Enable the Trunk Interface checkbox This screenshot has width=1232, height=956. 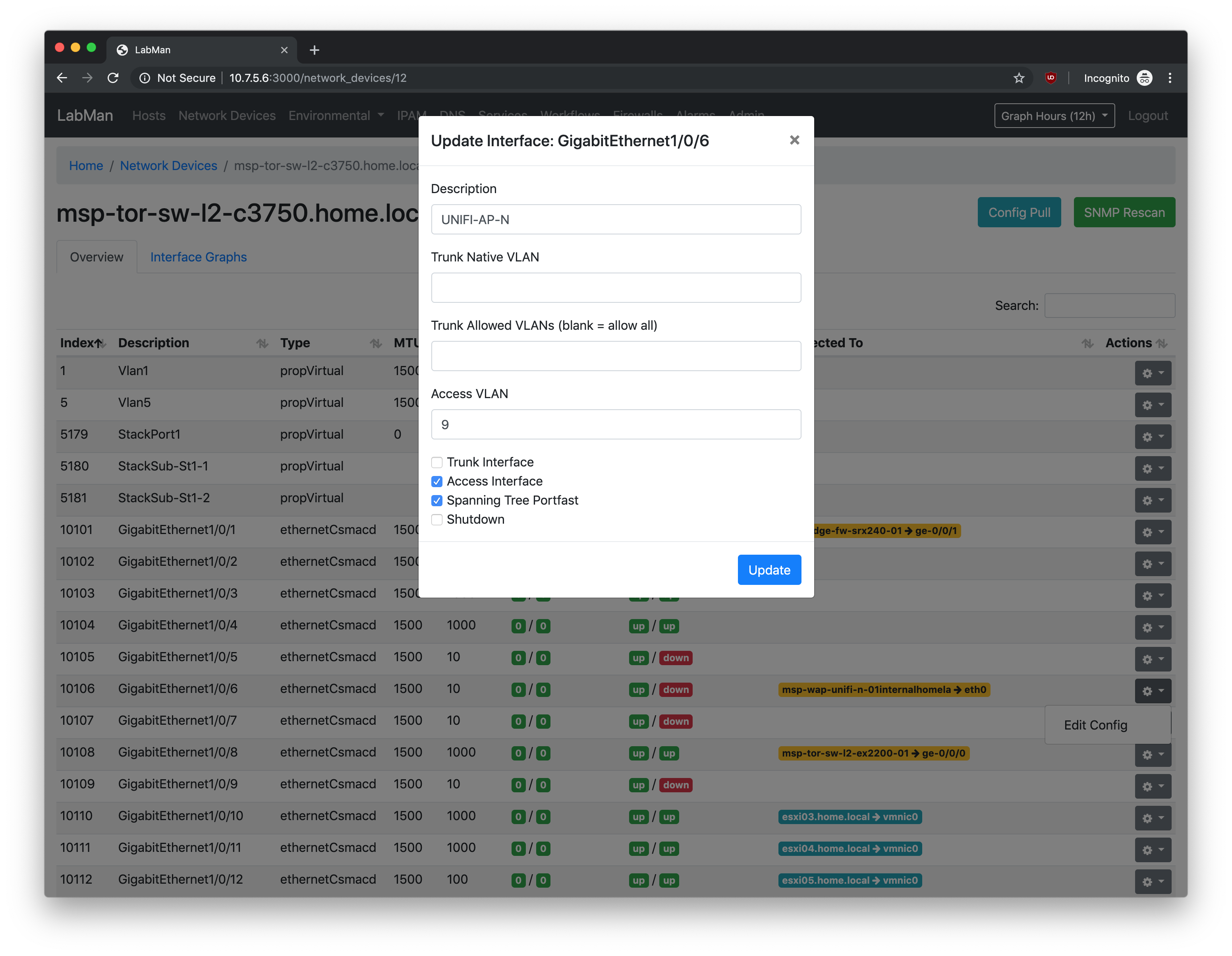coord(436,462)
